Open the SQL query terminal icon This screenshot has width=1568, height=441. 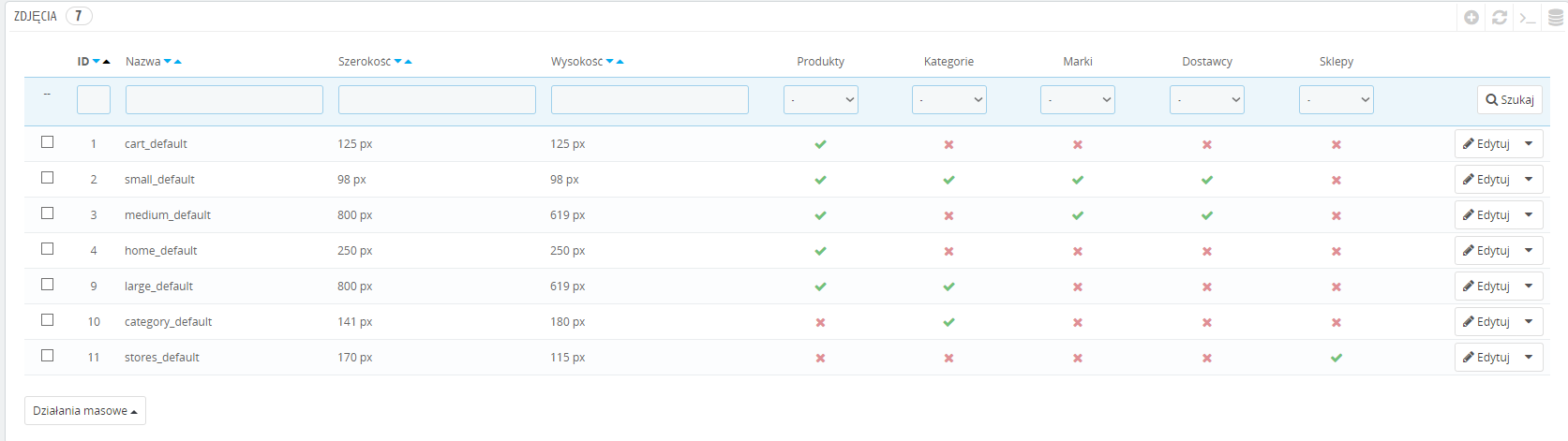(1528, 17)
